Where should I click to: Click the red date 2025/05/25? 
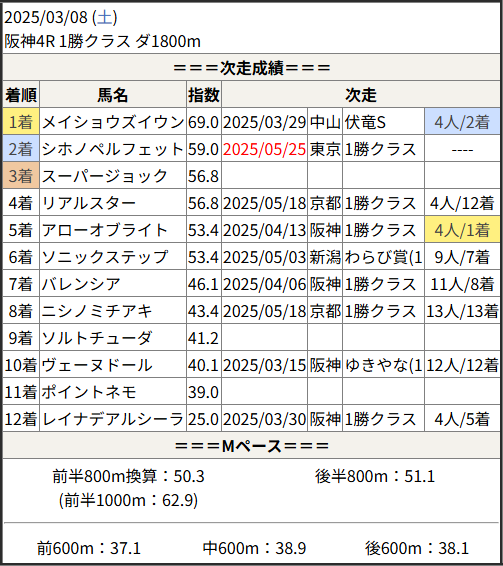click(264, 149)
